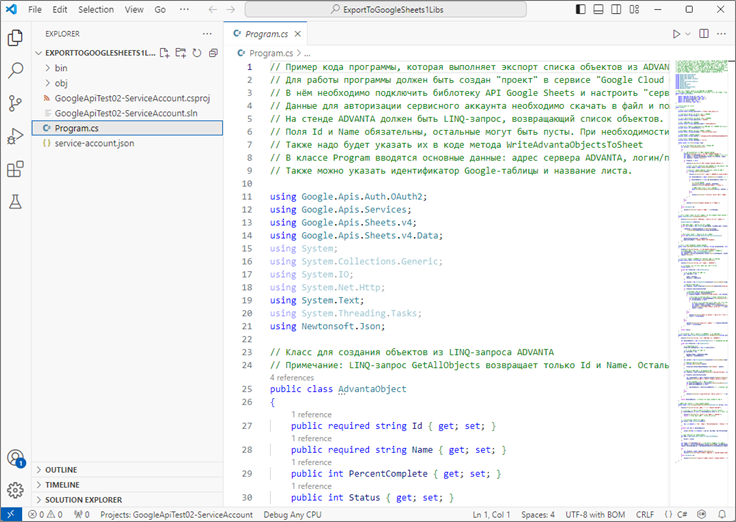Click Program.cs in the breadcrumb

click(271, 53)
